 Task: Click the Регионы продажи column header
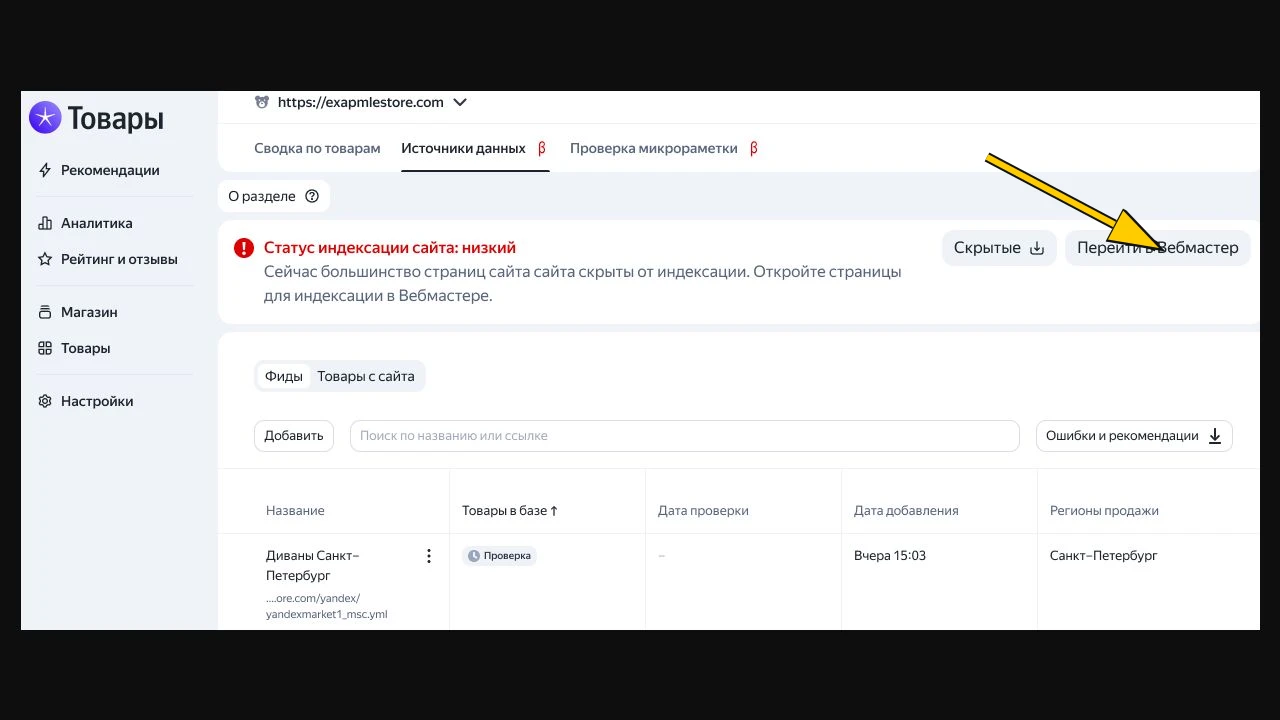1104,511
